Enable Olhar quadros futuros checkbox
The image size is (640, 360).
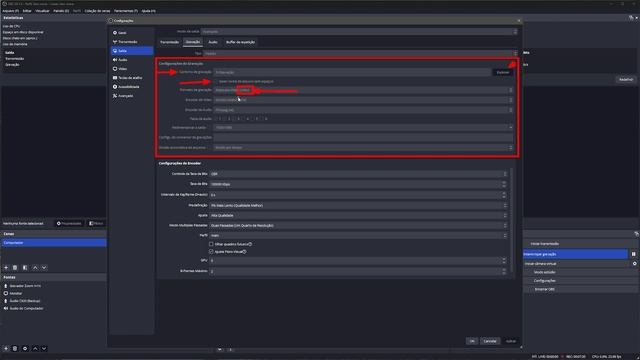pos(211,244)
